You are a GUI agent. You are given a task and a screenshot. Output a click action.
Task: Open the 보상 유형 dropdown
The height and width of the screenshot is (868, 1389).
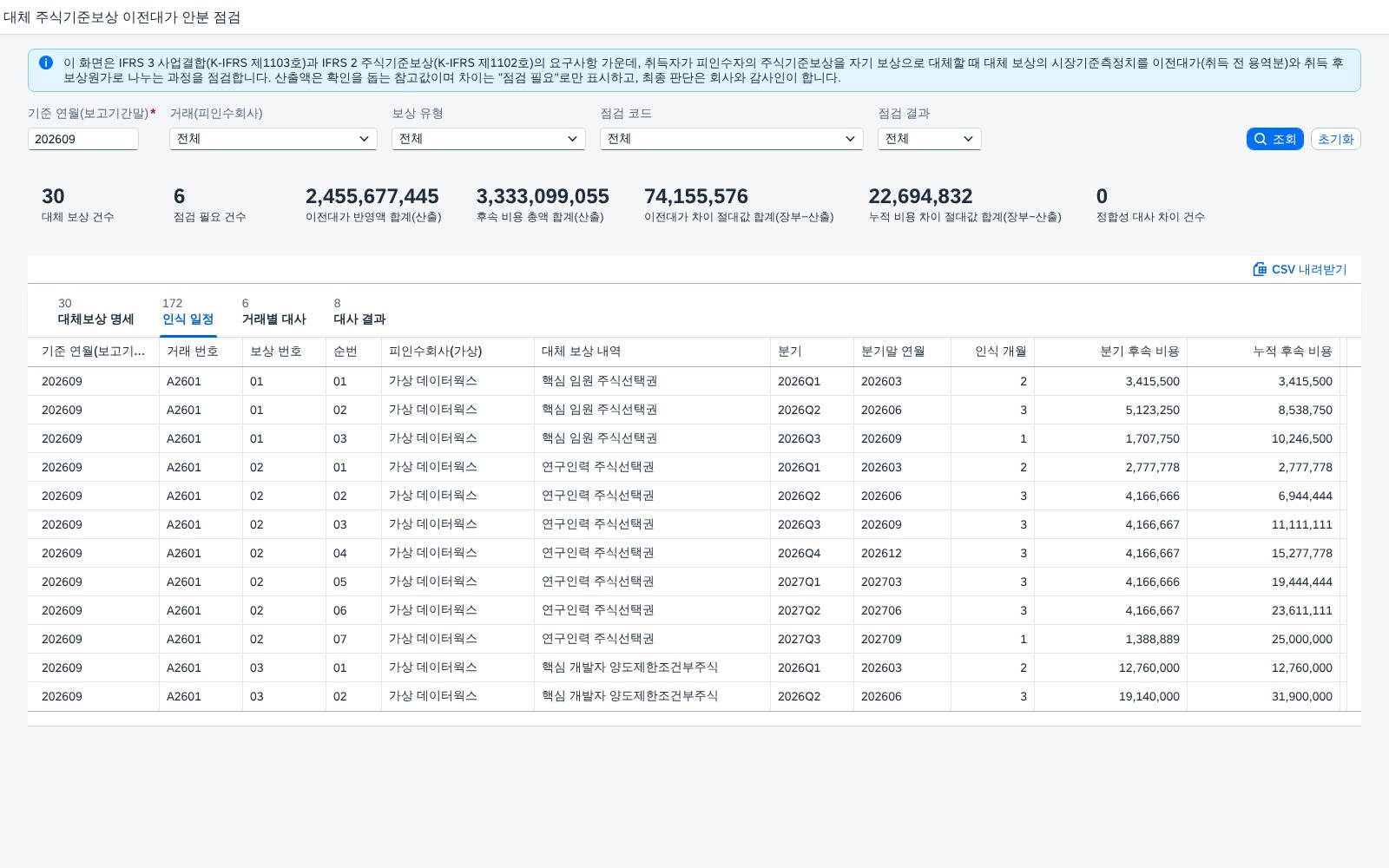489,139
